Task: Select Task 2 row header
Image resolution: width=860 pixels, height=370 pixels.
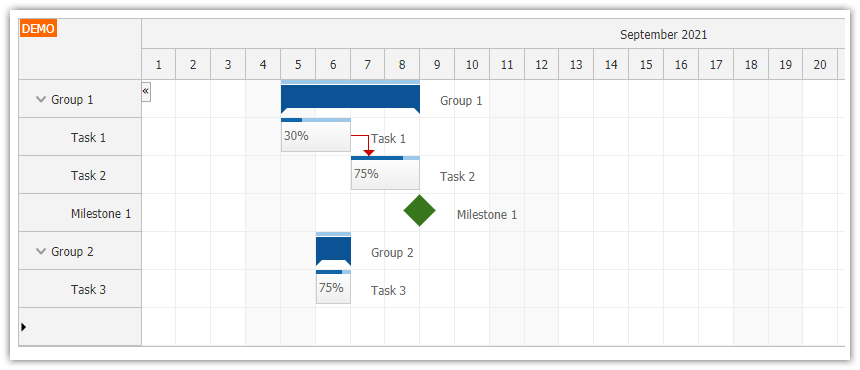Action: (80, 175)
